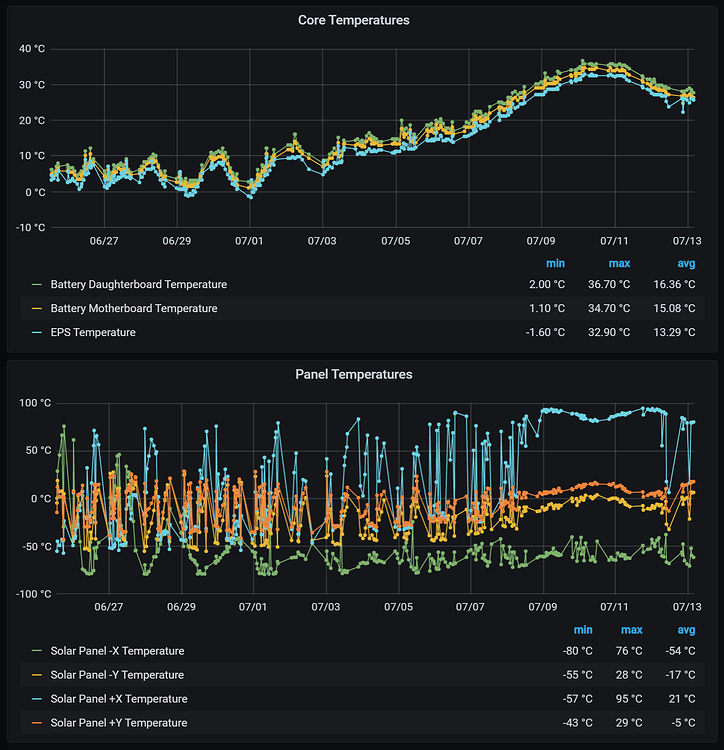The height and width of the screenshot is (750, 724).
Task: Click the -1.60 °C min value
Action: [545, 332]
